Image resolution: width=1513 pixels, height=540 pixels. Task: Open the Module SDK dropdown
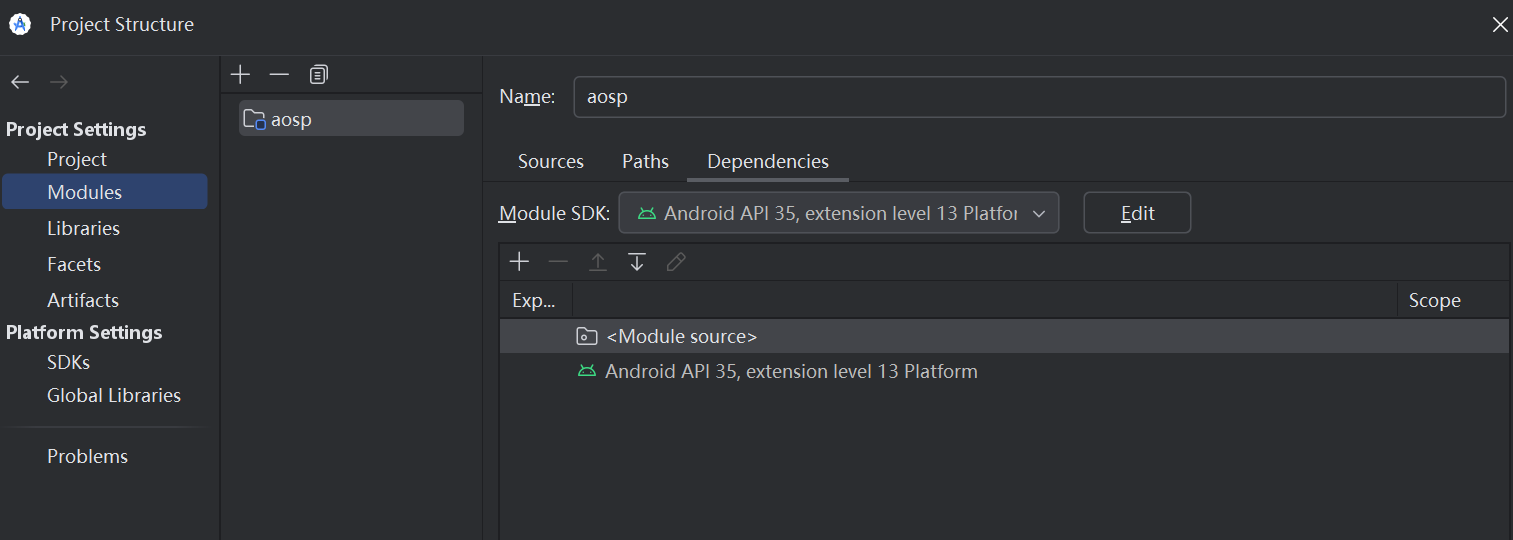839,213
